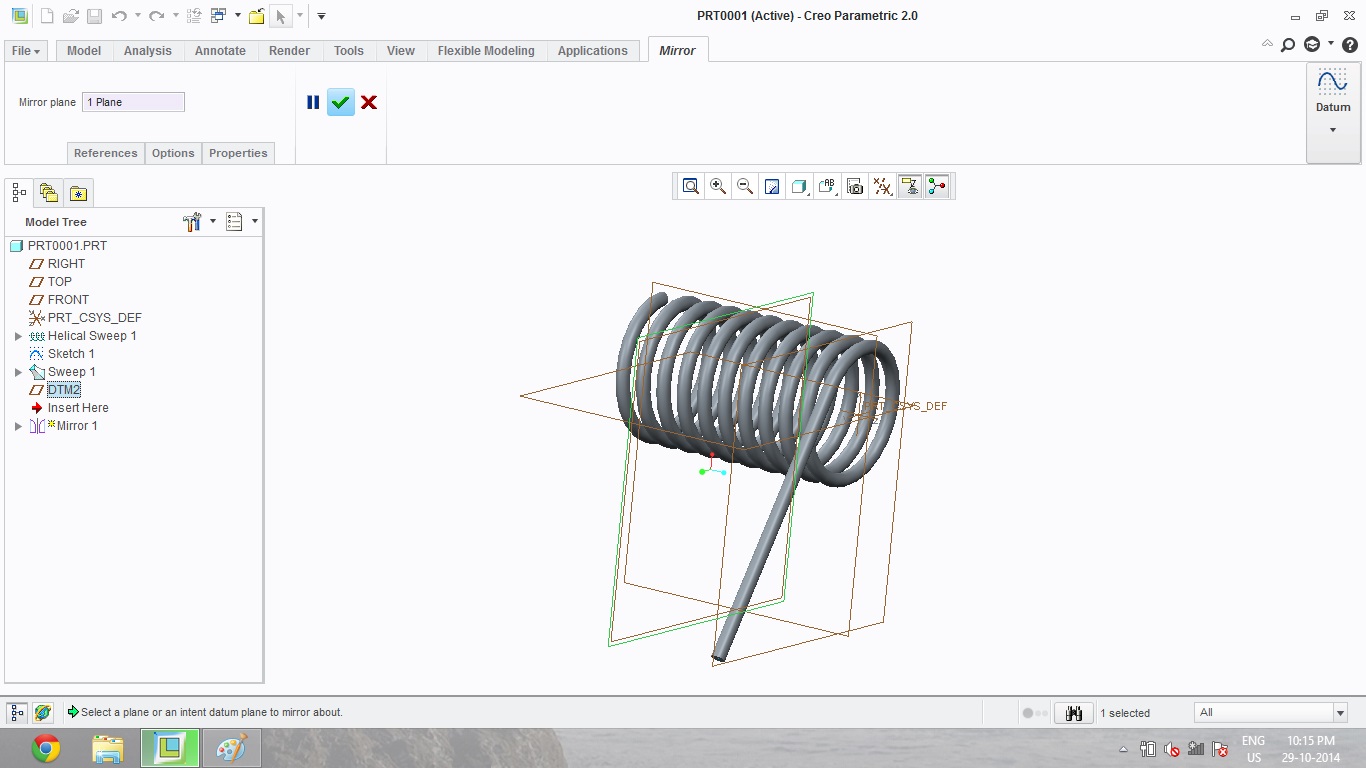Cancel the mirror feature with red X
The image size is (1366, 768).
point(369,102)
